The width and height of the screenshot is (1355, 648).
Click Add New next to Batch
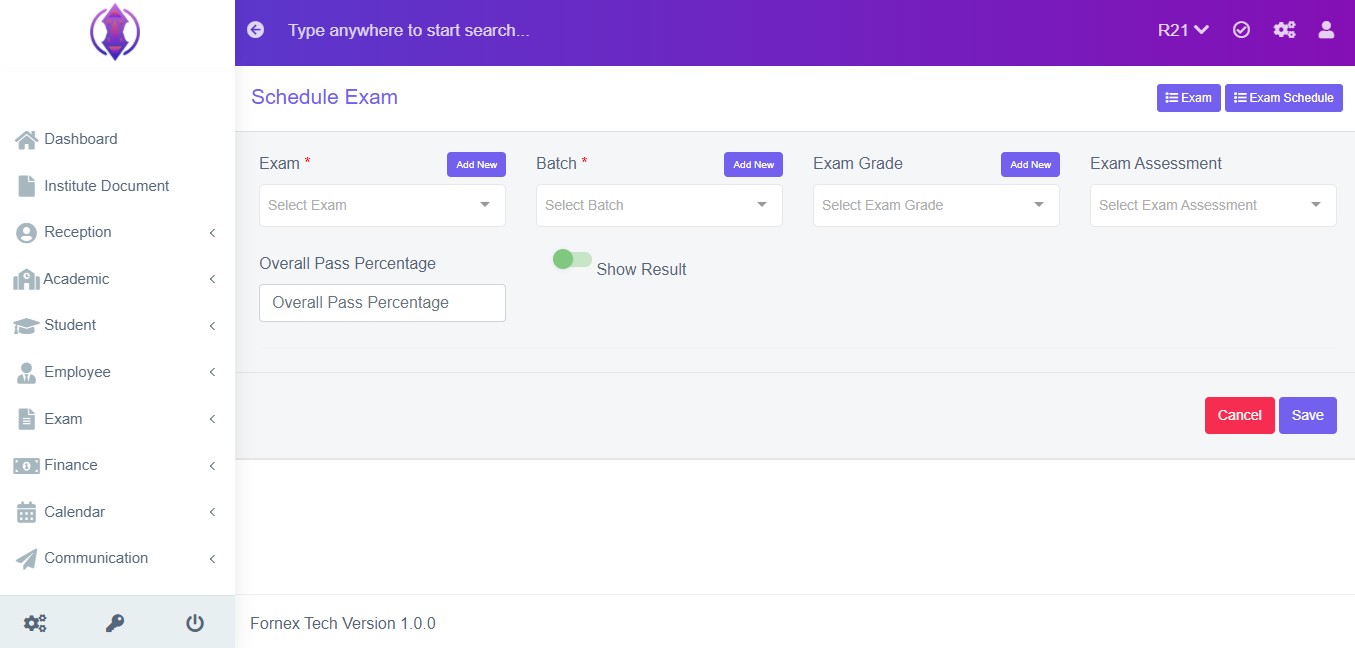click(753, 165)
